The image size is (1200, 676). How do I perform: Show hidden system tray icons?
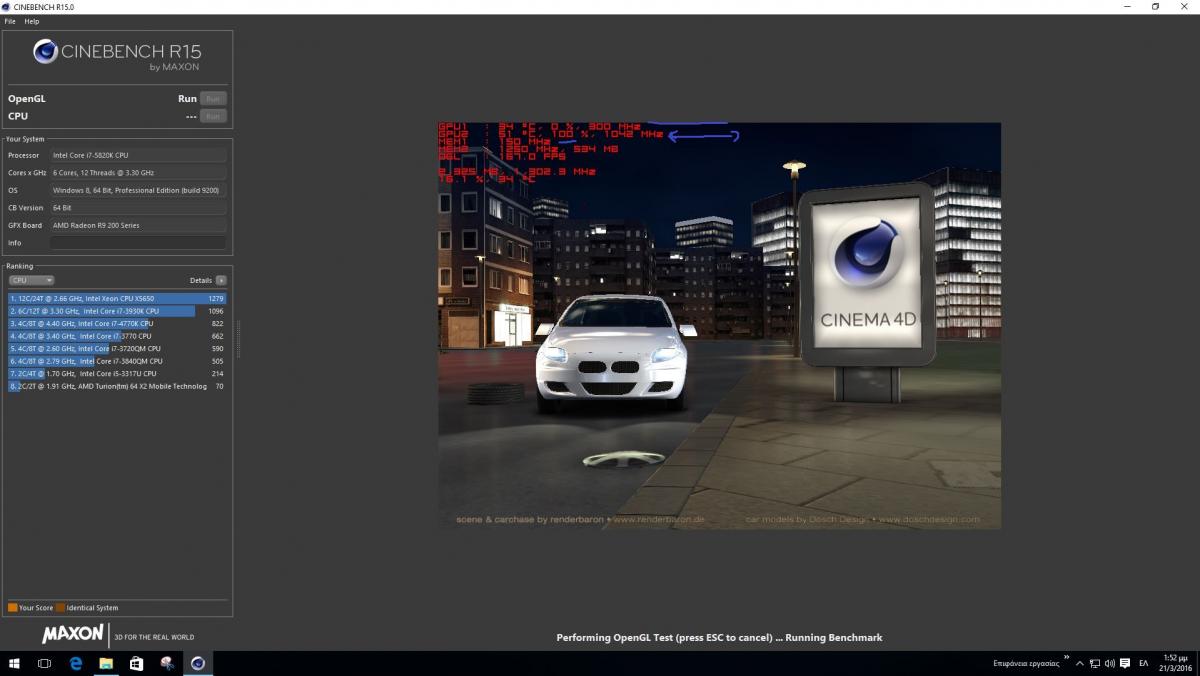coord(1080,663)
